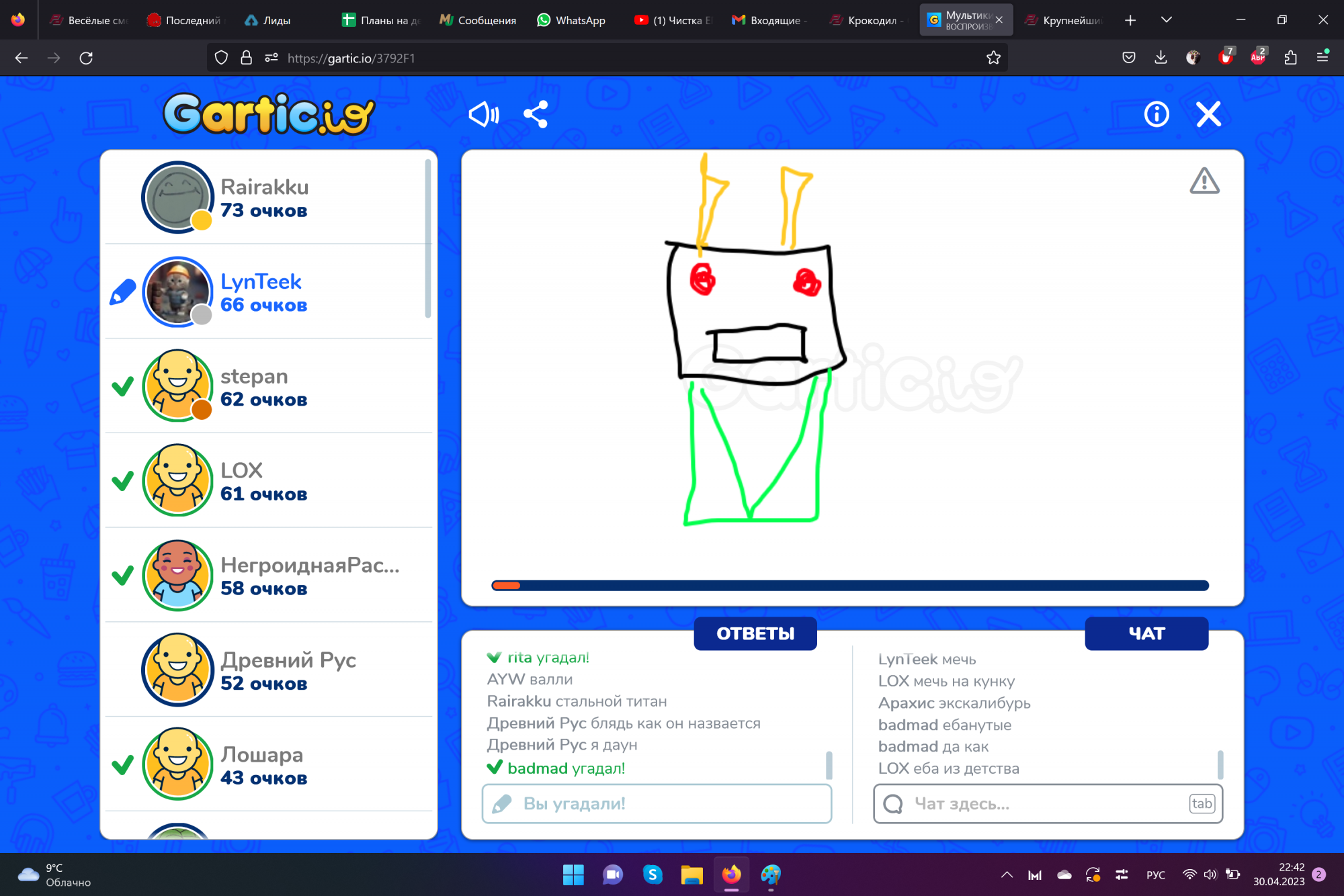Open the share options with share icon
This screenshot has height=896, width=1344.
536,114
